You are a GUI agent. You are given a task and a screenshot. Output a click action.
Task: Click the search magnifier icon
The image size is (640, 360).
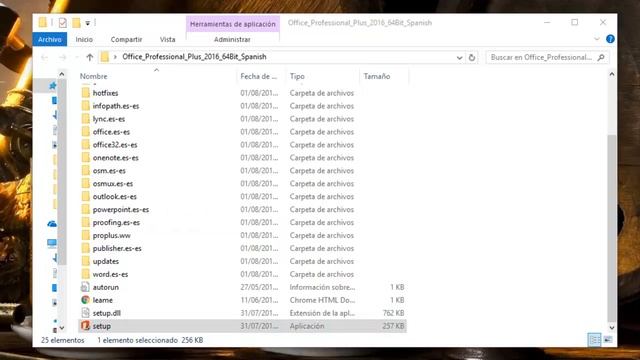(x=601, y=58)
